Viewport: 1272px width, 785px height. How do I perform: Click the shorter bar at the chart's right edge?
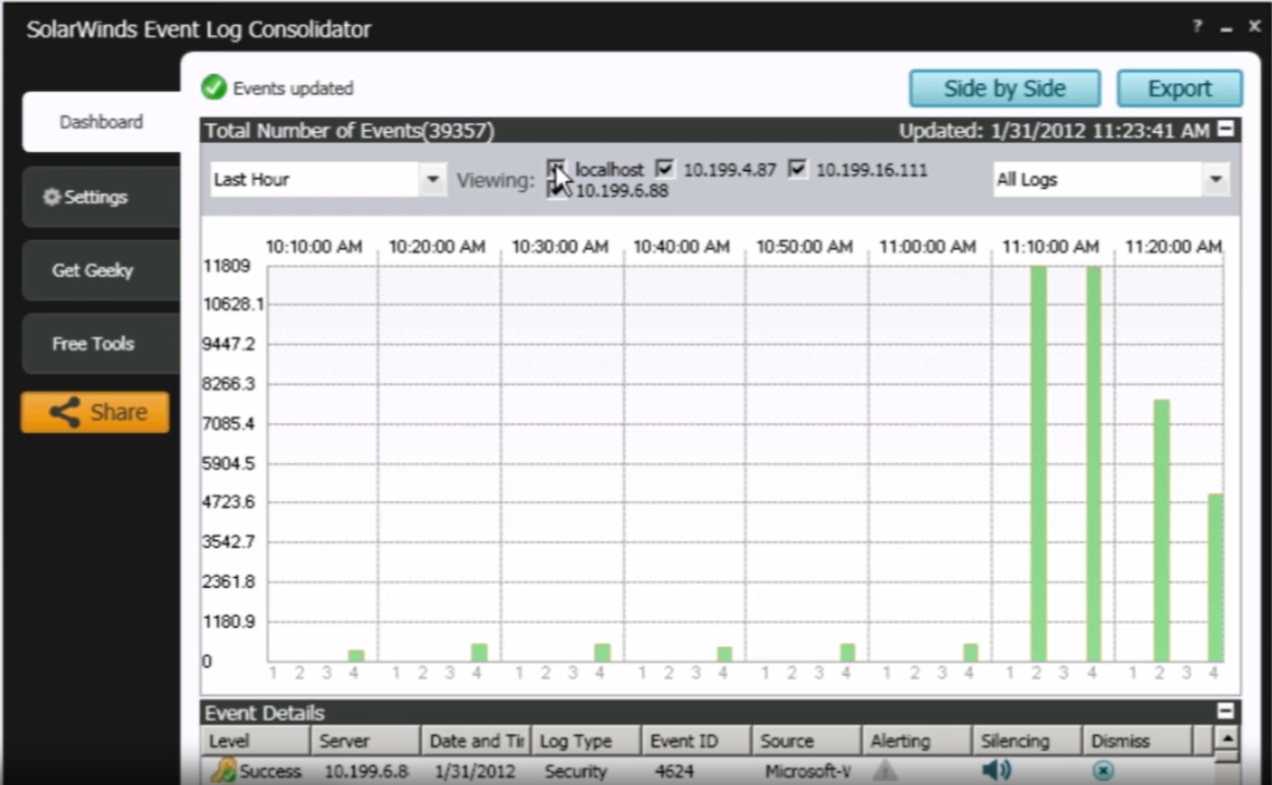[1215, 577]
